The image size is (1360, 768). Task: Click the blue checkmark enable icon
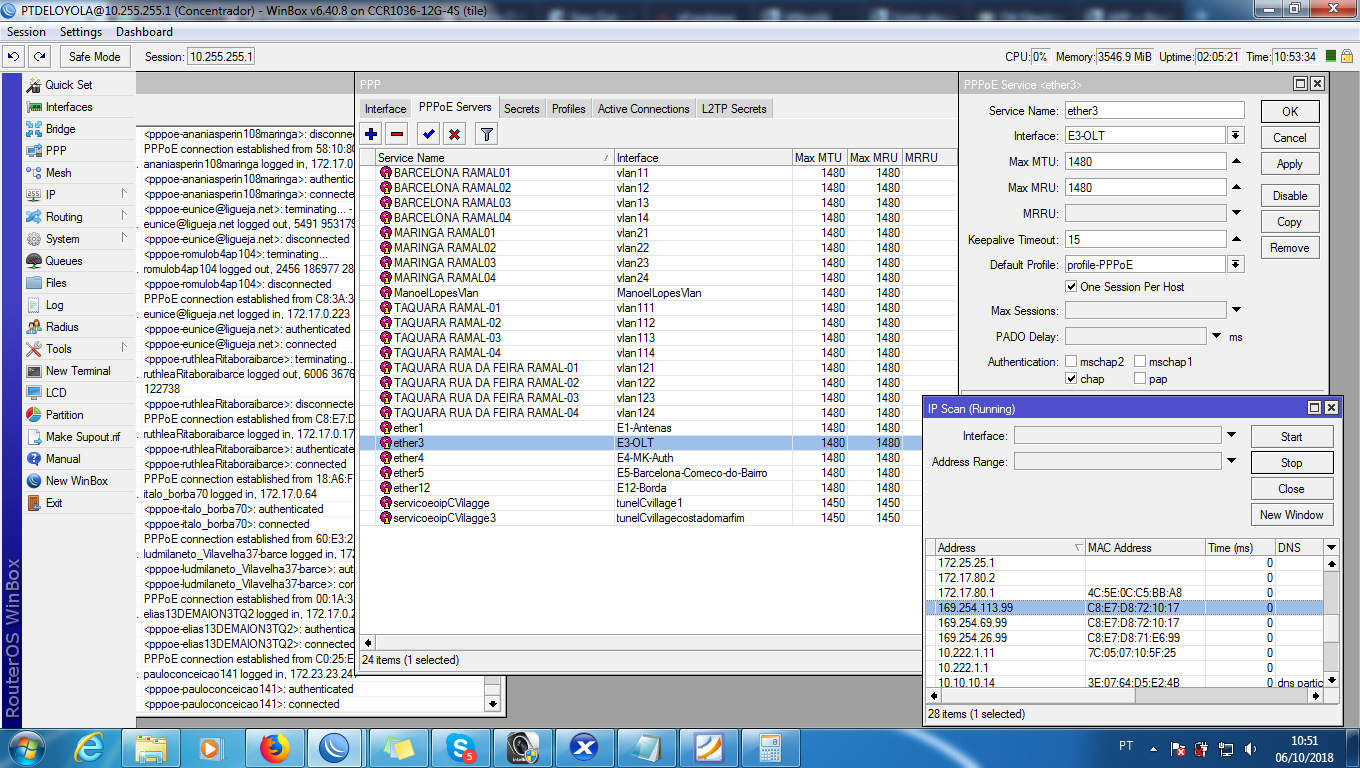[x=428, y=134]
